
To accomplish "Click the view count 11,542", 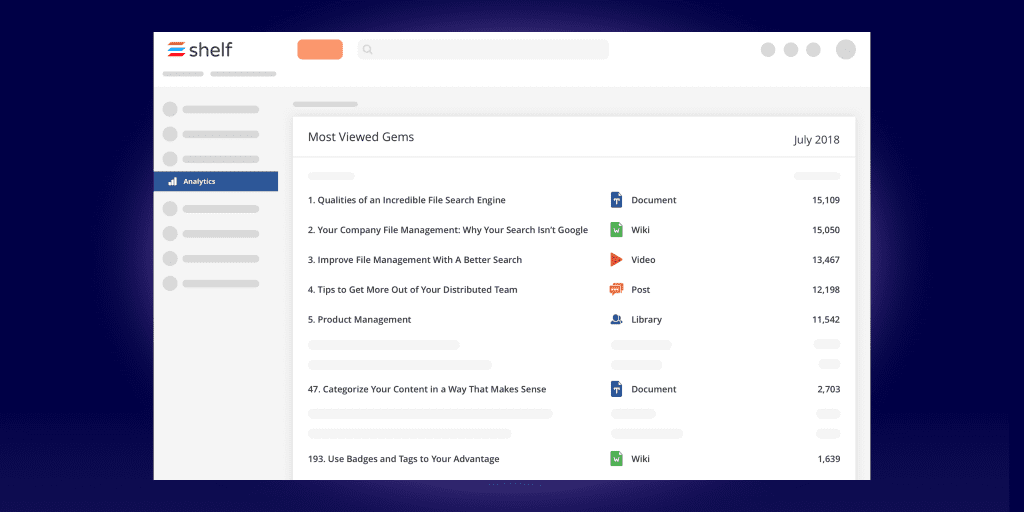I will coord(826,319).
